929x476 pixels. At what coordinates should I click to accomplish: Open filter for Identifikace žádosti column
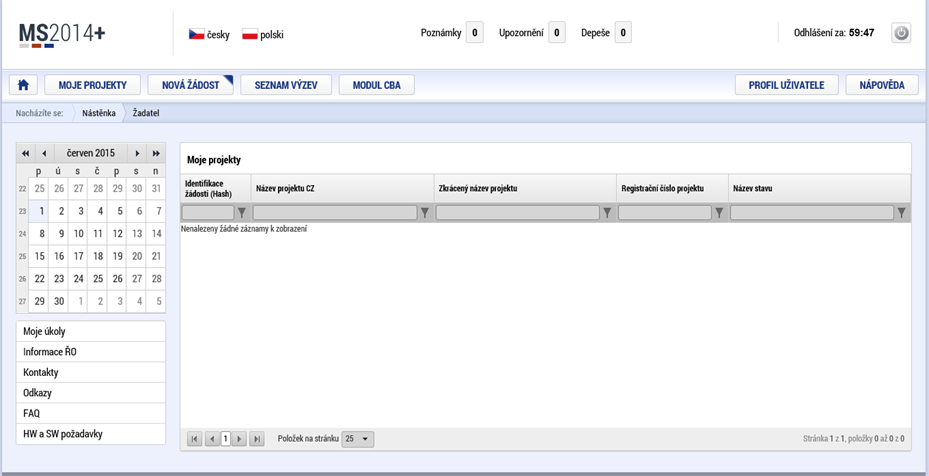[242, 213]
